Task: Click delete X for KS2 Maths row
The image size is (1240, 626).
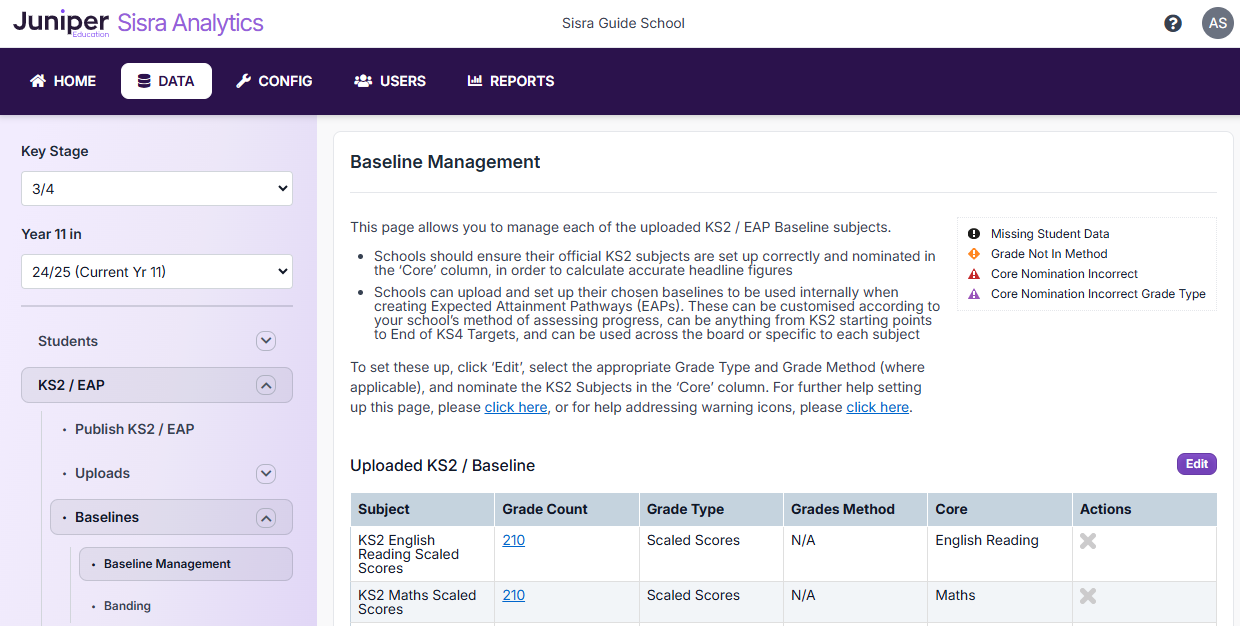Action: coord(1088,596)
